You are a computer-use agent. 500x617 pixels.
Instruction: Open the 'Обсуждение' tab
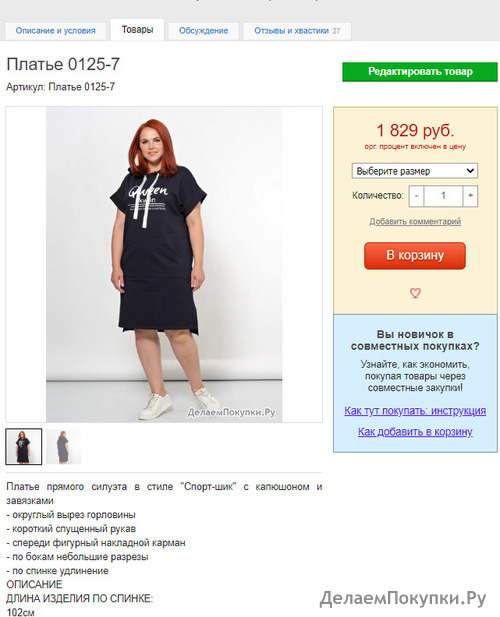tap(203, 31)
